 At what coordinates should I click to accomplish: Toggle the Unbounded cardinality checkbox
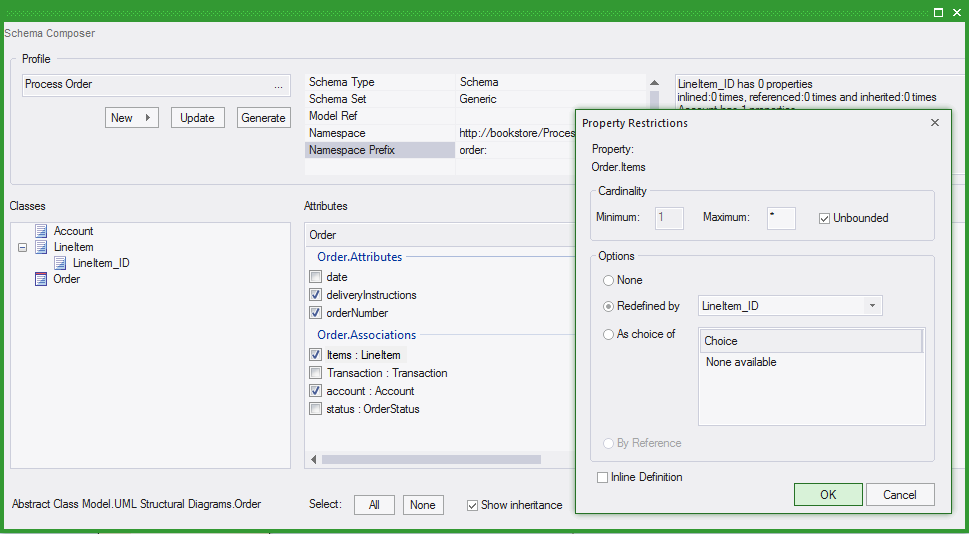coord(824,218)
